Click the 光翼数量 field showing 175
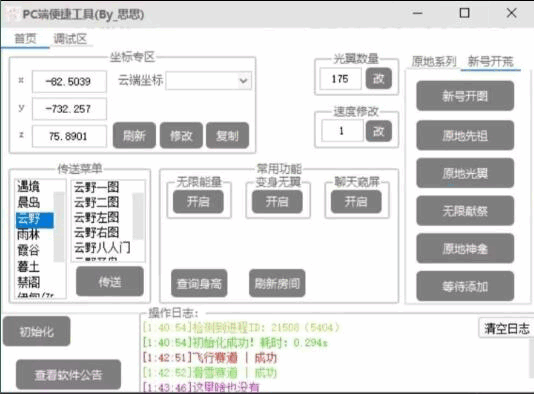 click(x=340, y=79)
